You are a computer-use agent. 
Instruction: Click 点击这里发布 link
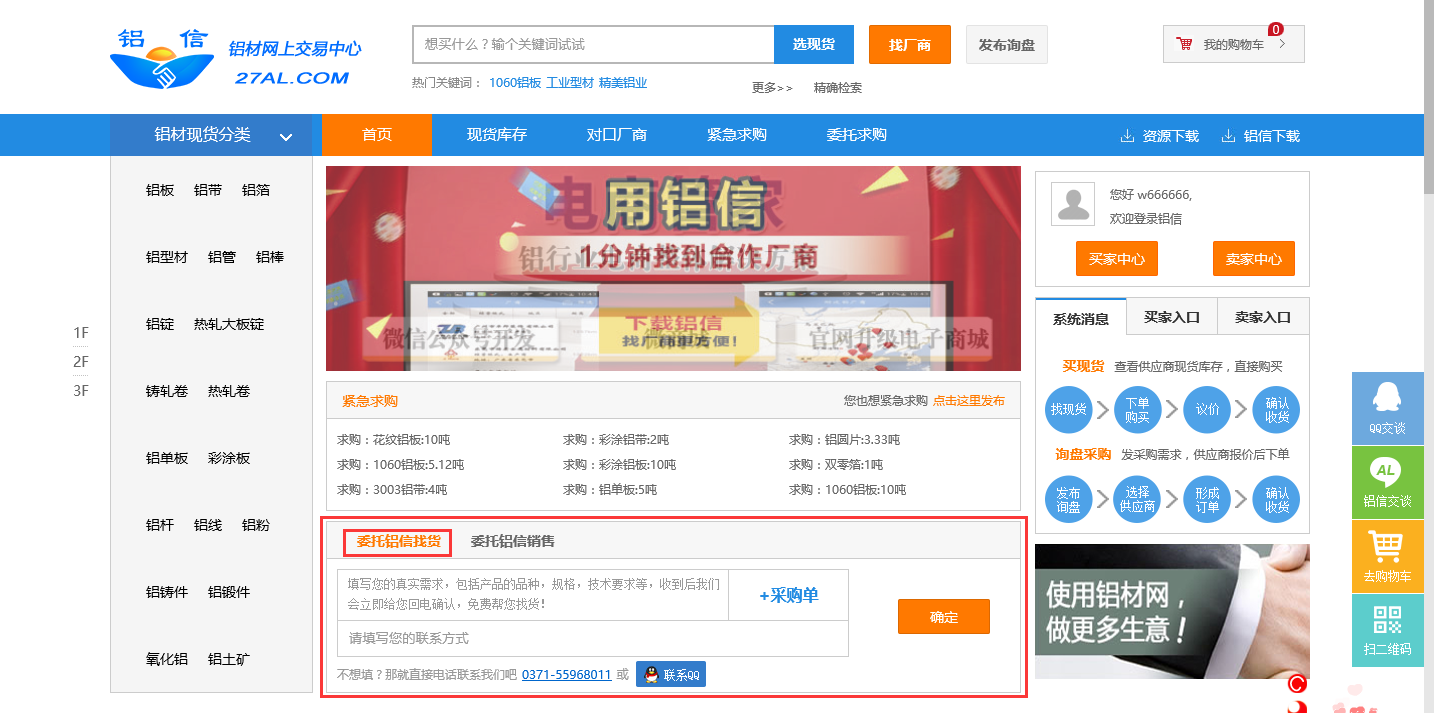pyautogui.click(x=969, y=401)
